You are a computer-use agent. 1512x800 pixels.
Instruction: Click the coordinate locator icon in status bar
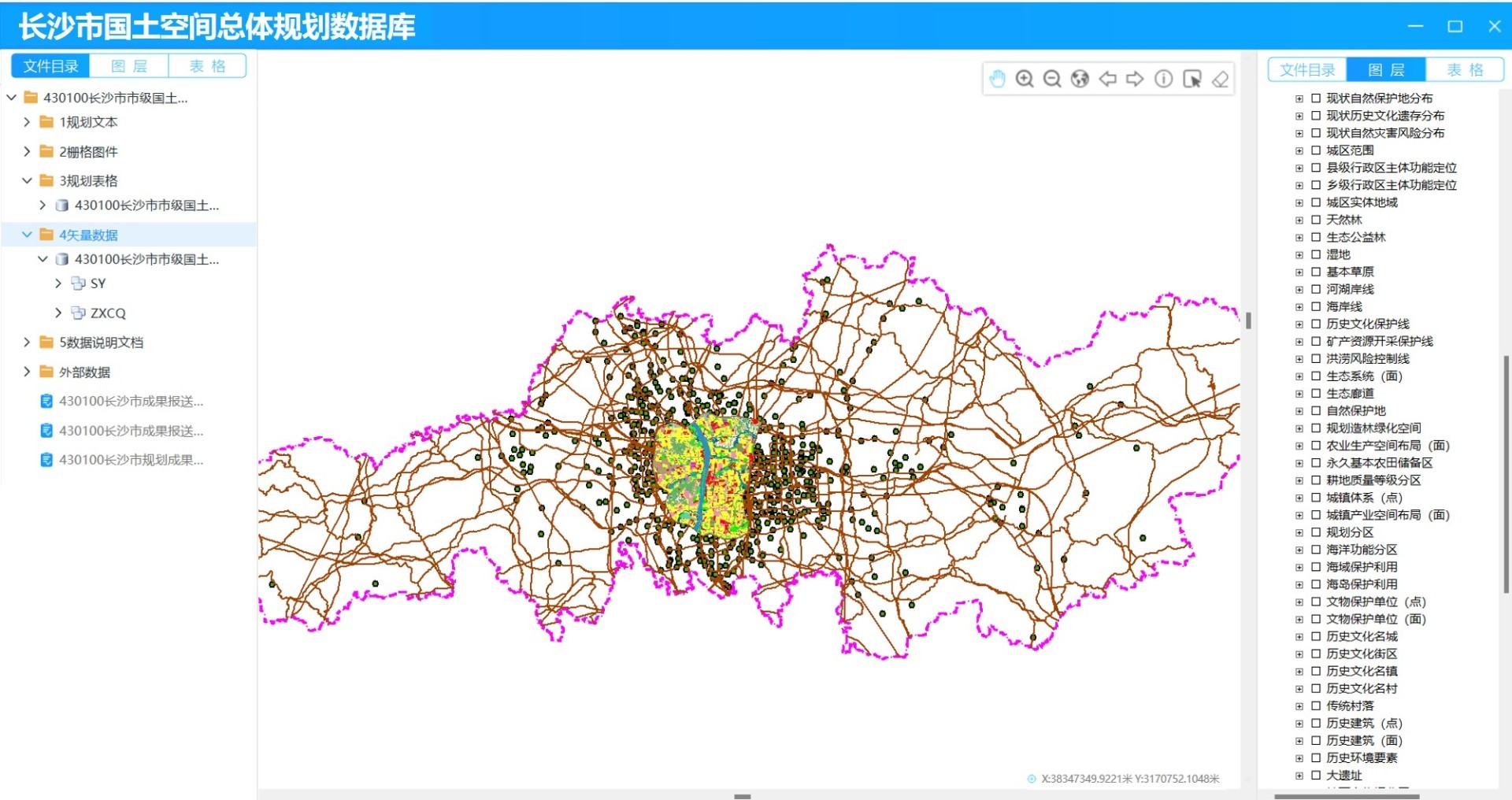coord(1032,779)
